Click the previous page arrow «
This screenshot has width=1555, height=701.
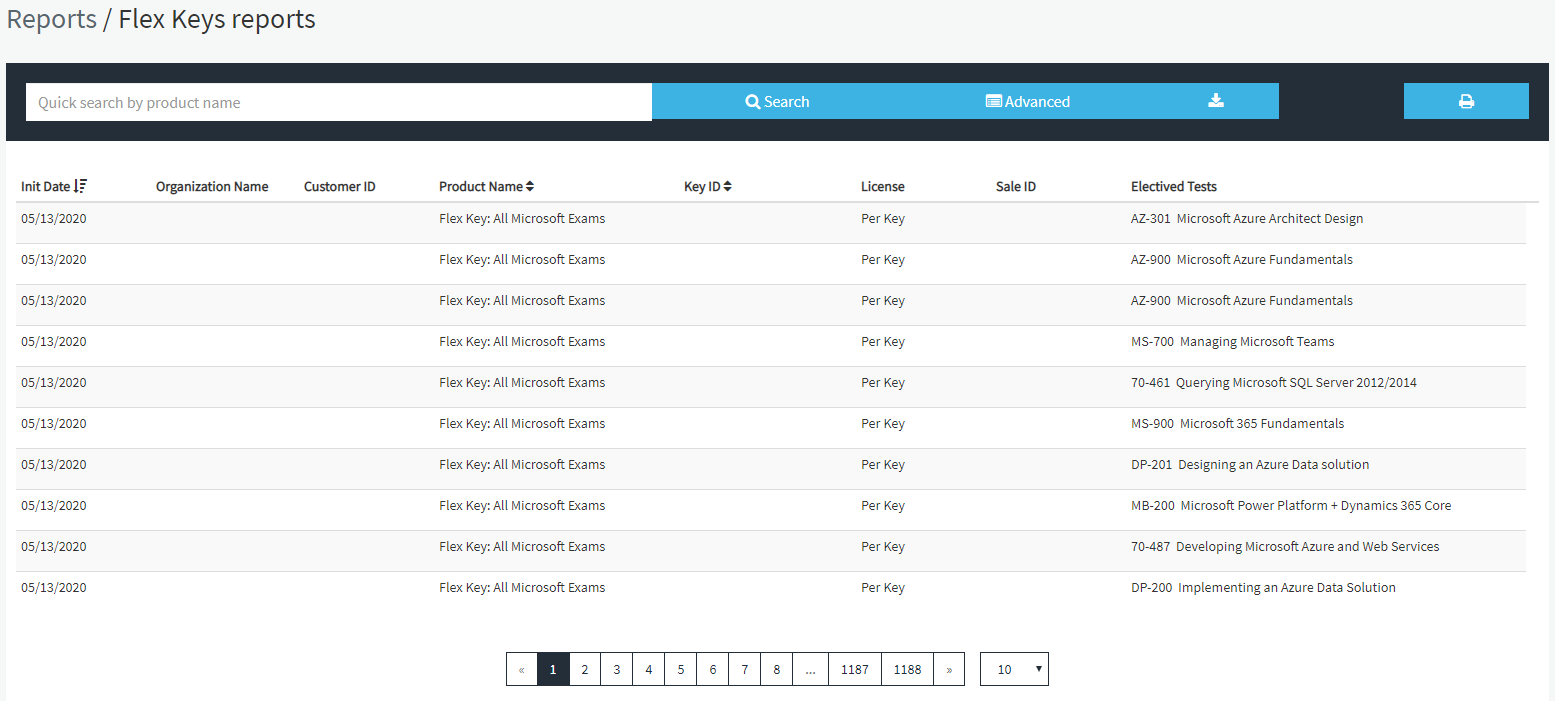(x=522, y=669)
